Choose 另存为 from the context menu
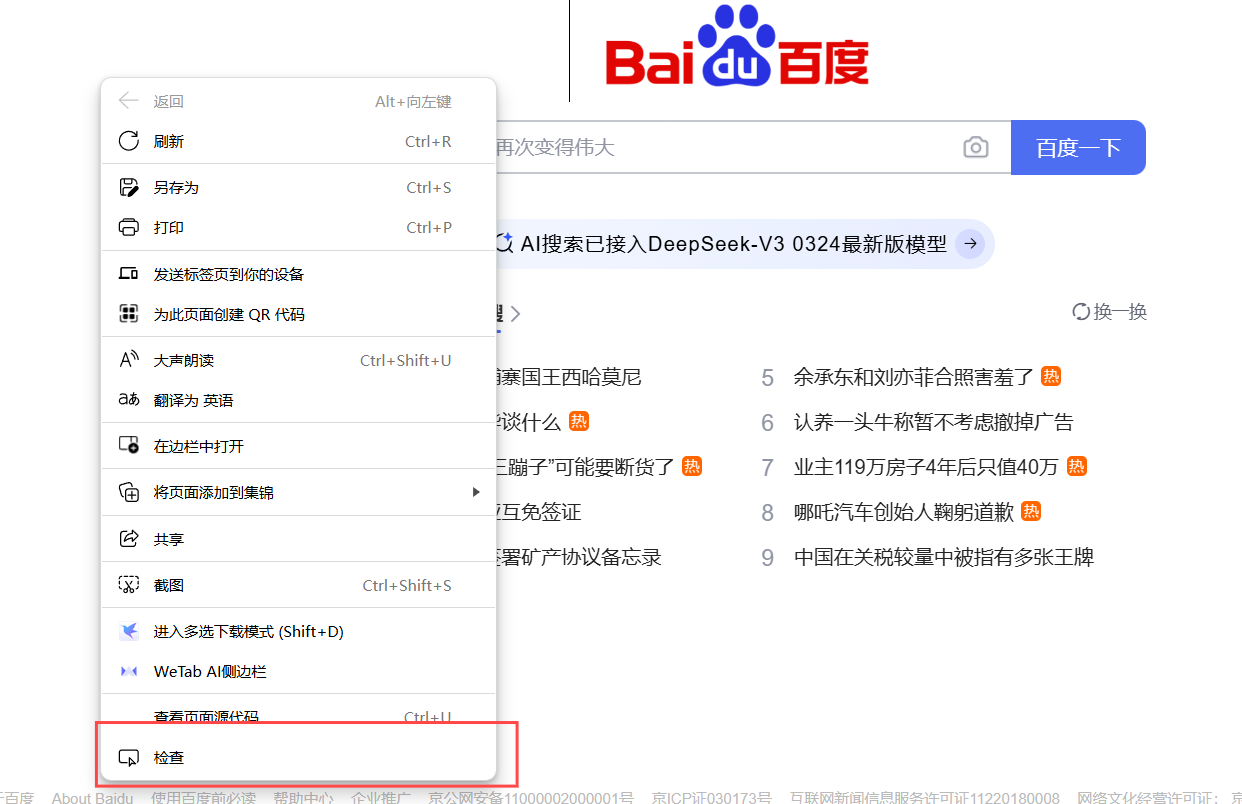The image size is (1242, 804). pos(298,187)
